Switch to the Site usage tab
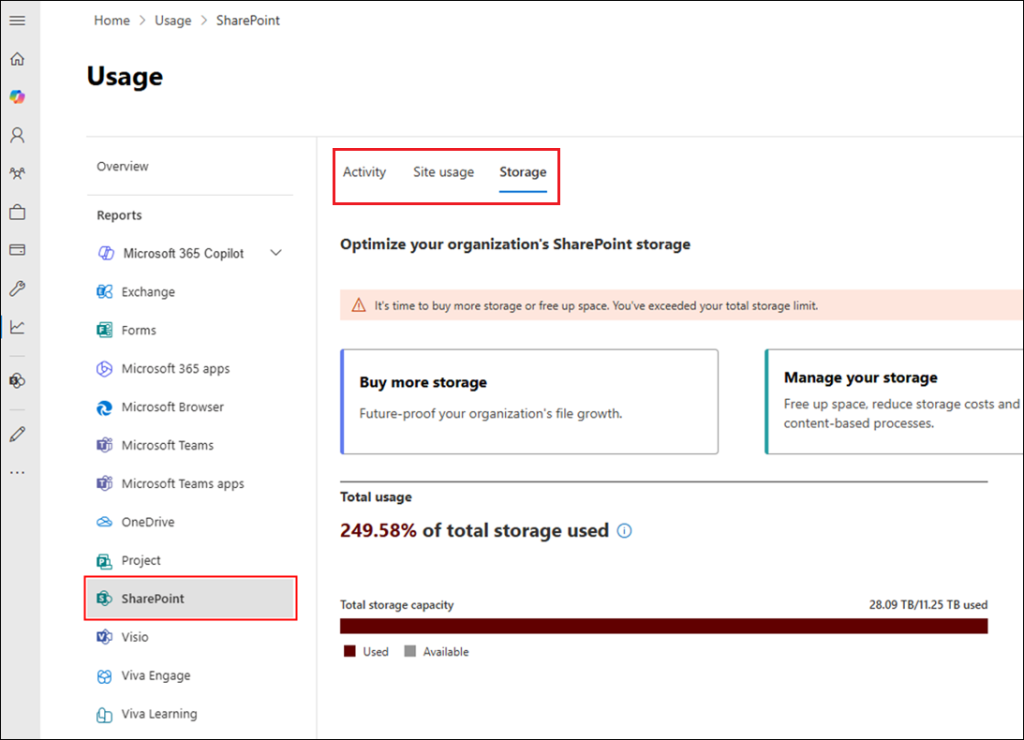Image resolution: width=1024 pixels, height=740 pixels. [x=443, y=172]
